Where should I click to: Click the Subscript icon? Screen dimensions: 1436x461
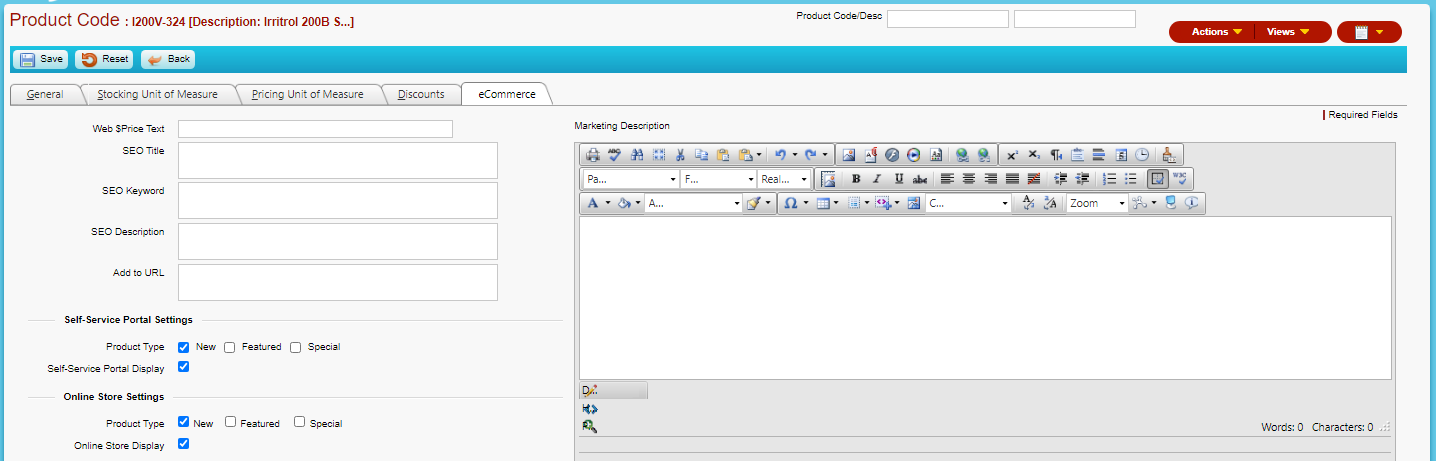1034,155
